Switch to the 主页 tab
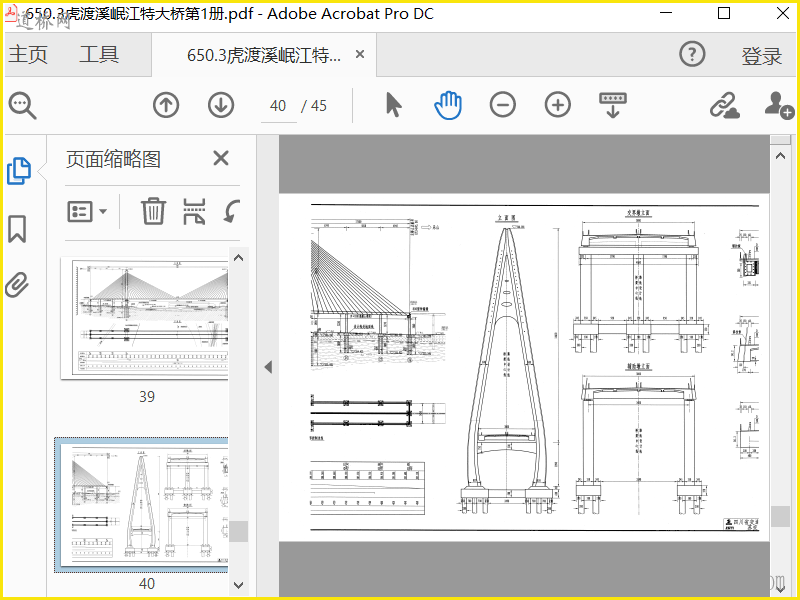This screenshot has height=600, width=800. coord(28,54)
